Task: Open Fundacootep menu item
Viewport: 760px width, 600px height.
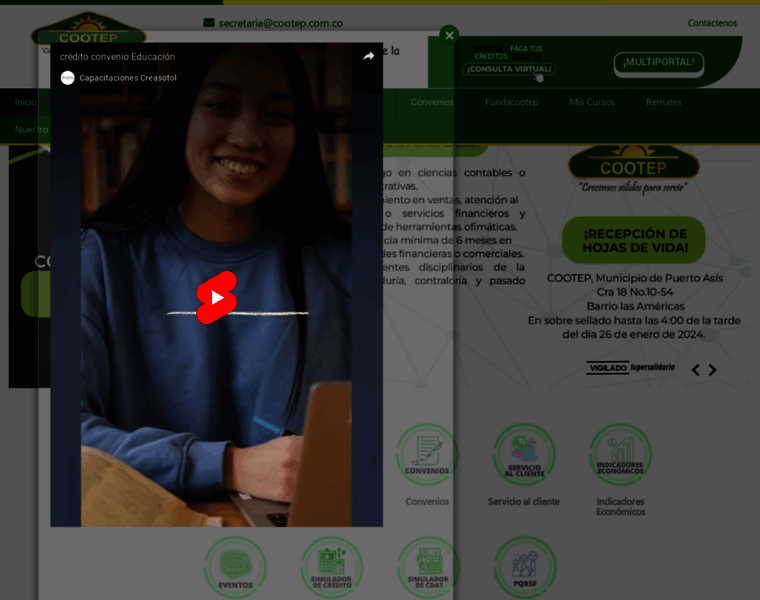Action: [511, 102]
